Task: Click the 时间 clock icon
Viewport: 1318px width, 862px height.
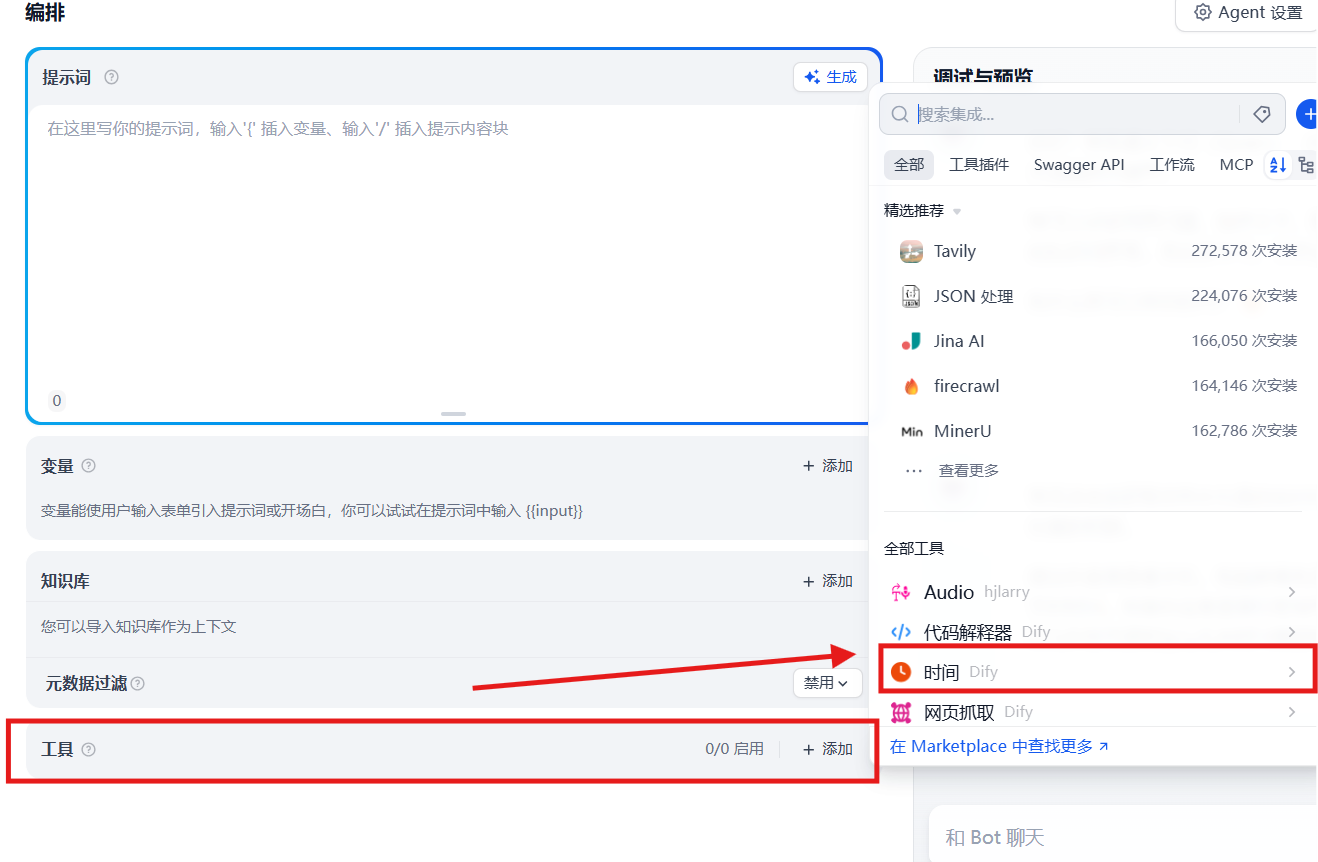Action: (x=901, y=672)
